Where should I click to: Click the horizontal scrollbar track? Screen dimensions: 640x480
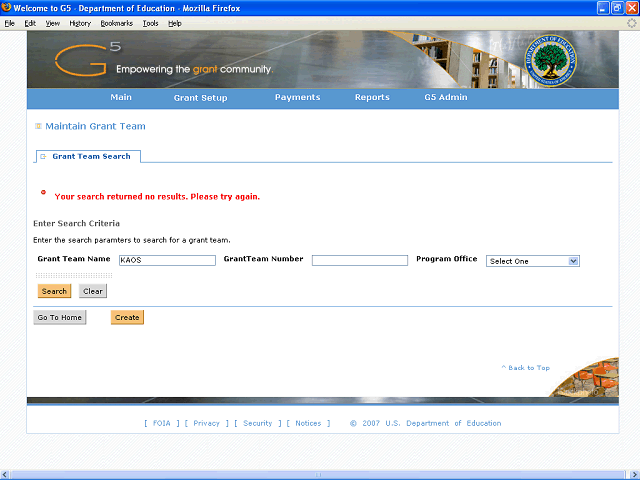[x=318, y=475]
